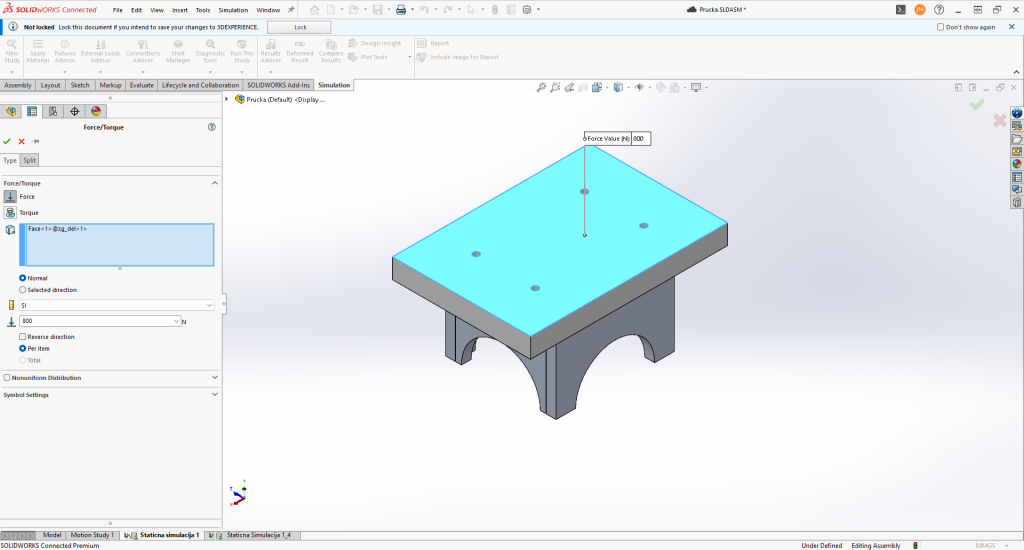The width and height of the screenshot is (1024, 550).
Task: Switch to Evaluate ribbon tab
Action: point(142,86)
